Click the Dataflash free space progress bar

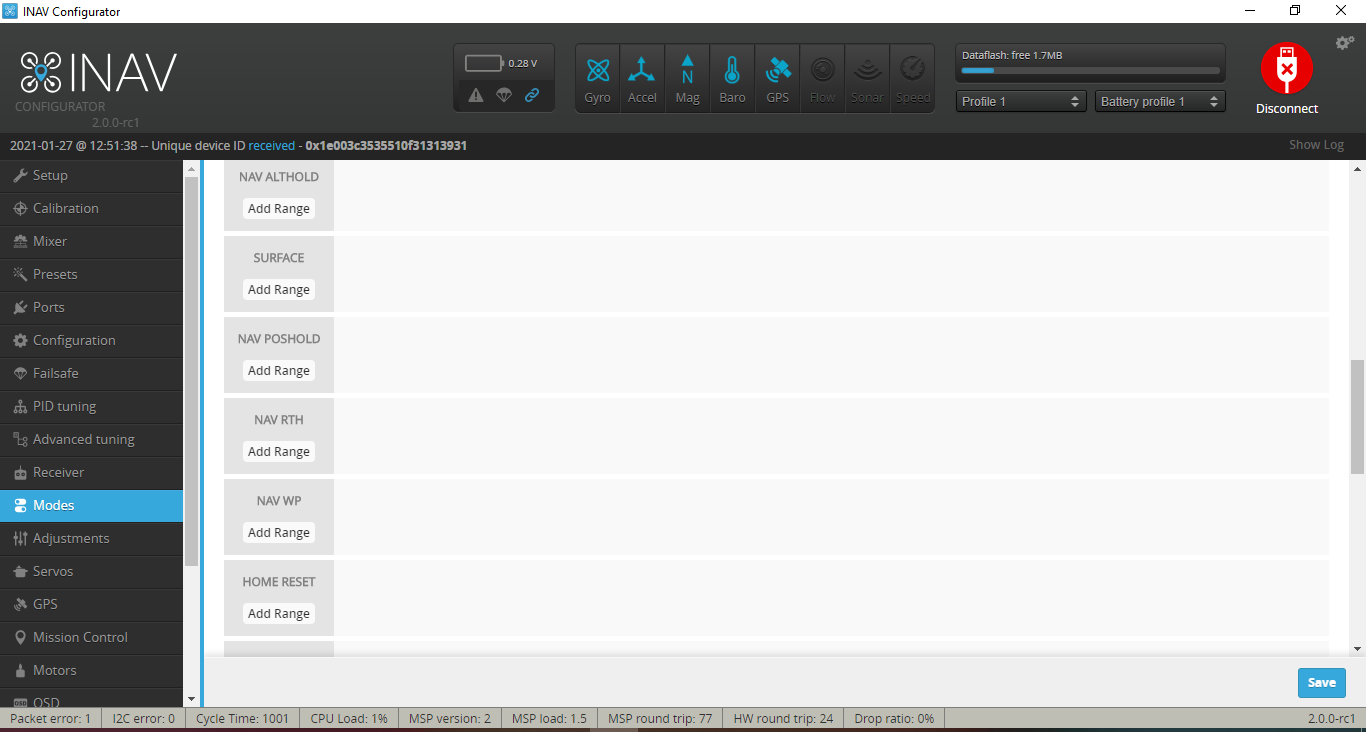pyautogui.click(x=1090, y=71)
